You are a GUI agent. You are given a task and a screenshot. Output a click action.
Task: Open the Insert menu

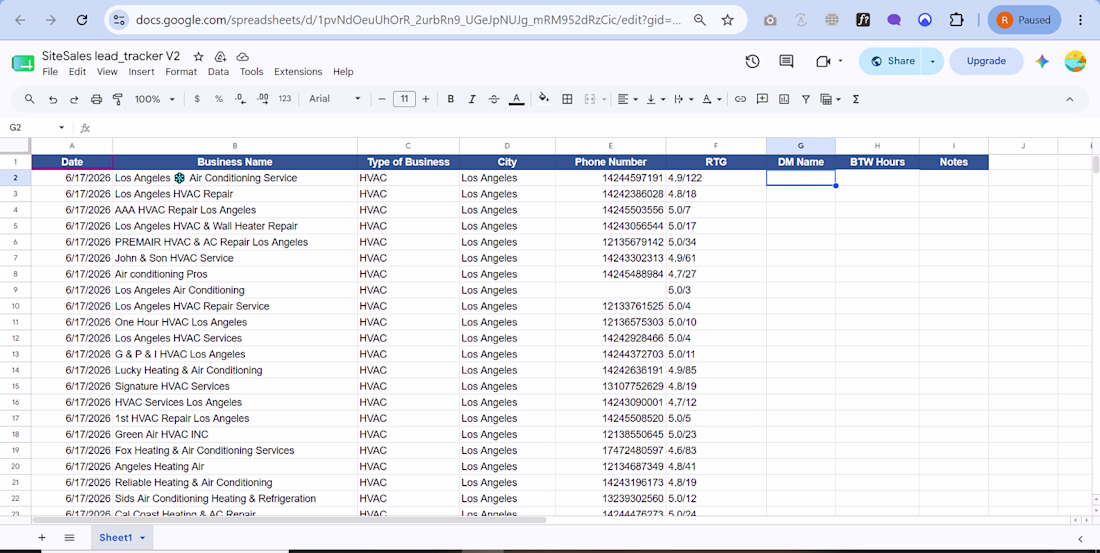click(142, 72)
